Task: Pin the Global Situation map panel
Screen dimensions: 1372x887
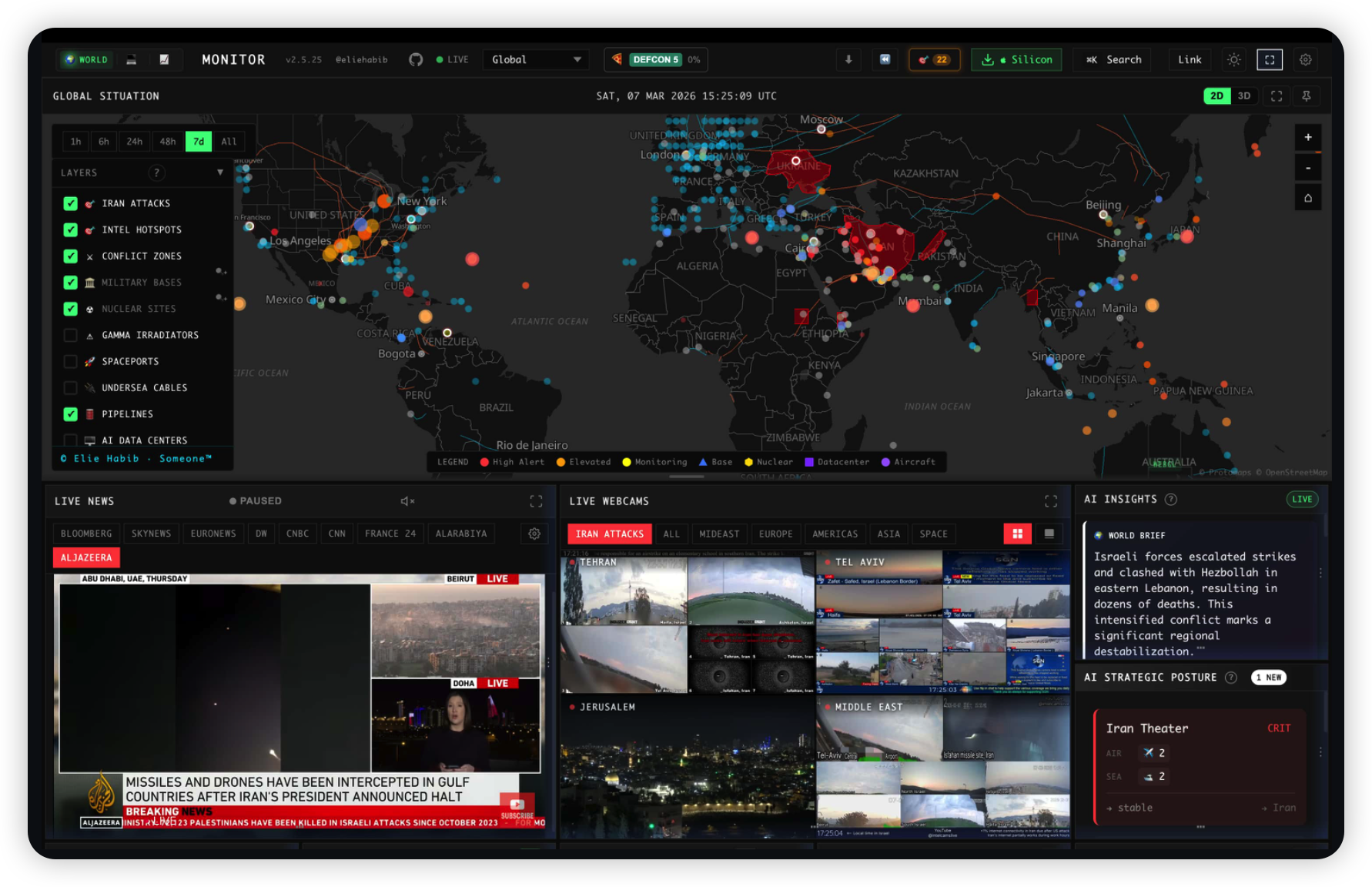Action: [x=1307, y=95]
